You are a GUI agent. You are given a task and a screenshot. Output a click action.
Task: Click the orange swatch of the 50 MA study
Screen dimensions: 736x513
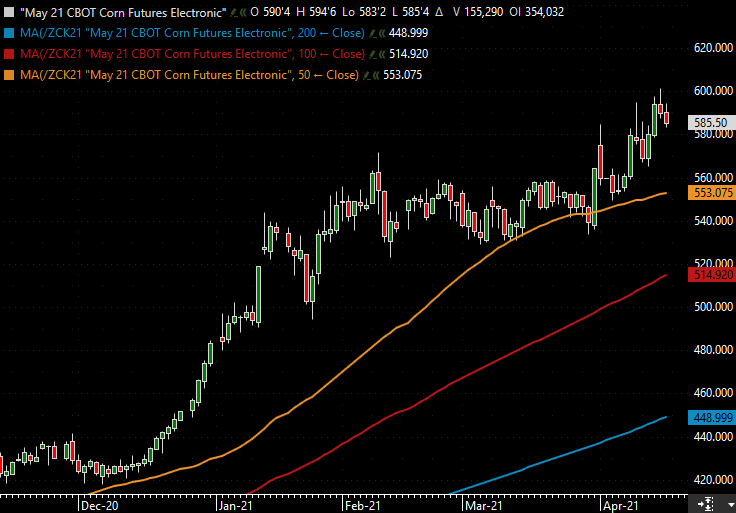9,76
